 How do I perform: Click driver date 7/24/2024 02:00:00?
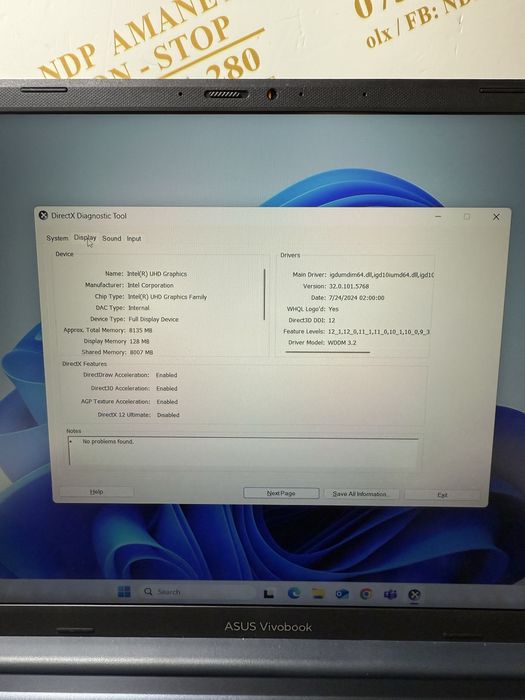coord(357,298)
